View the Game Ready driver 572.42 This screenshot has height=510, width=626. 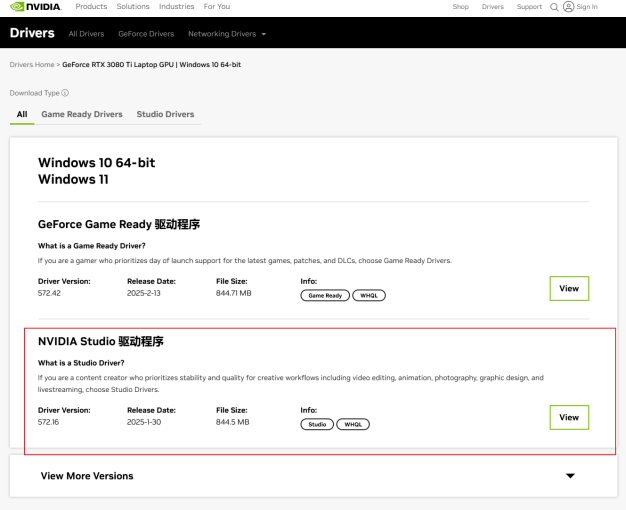click(x=569, y=288)
